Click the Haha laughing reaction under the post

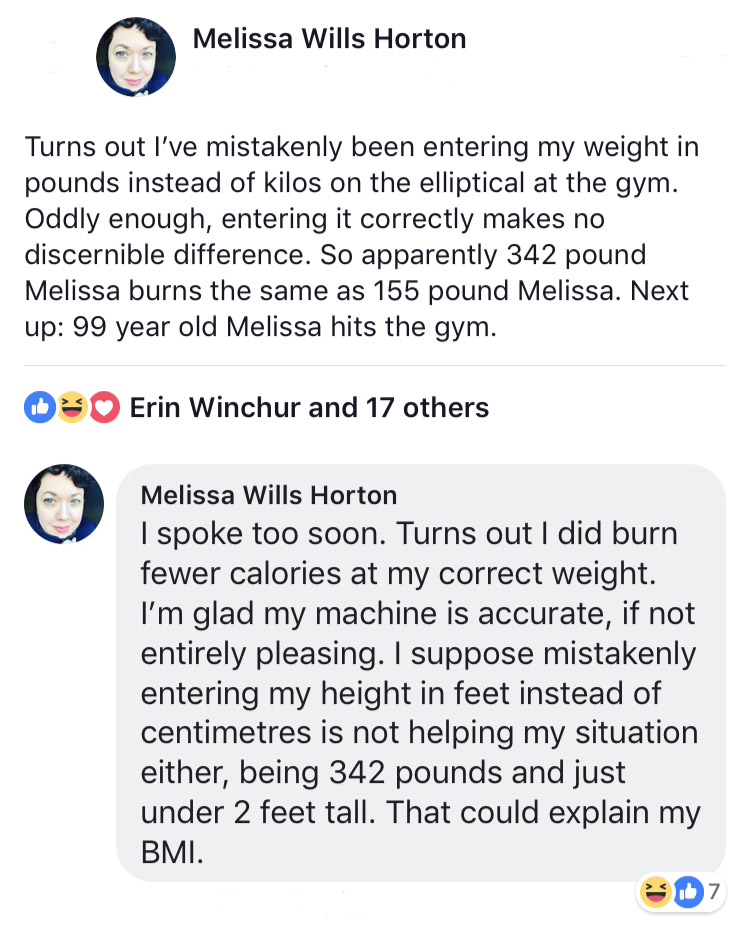[x=72, y=407]
